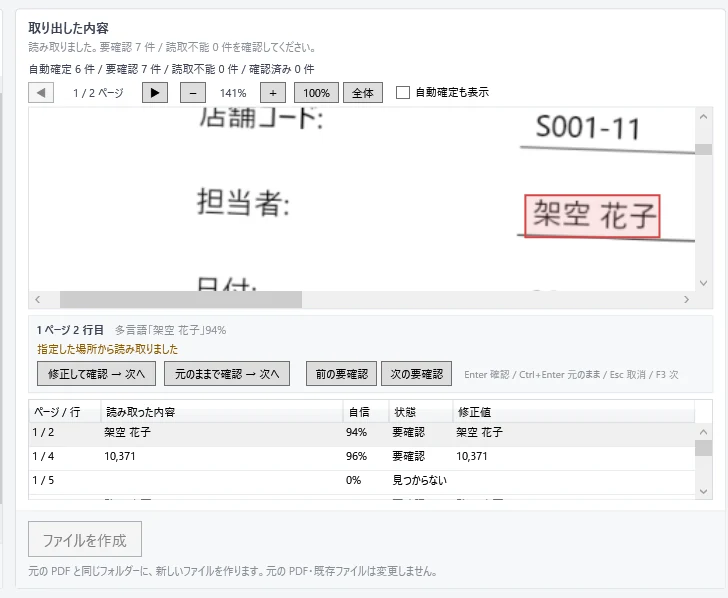Go to next page arrow button
The height and width of the screenshot is (598, 728).
[x=155, y=92]
